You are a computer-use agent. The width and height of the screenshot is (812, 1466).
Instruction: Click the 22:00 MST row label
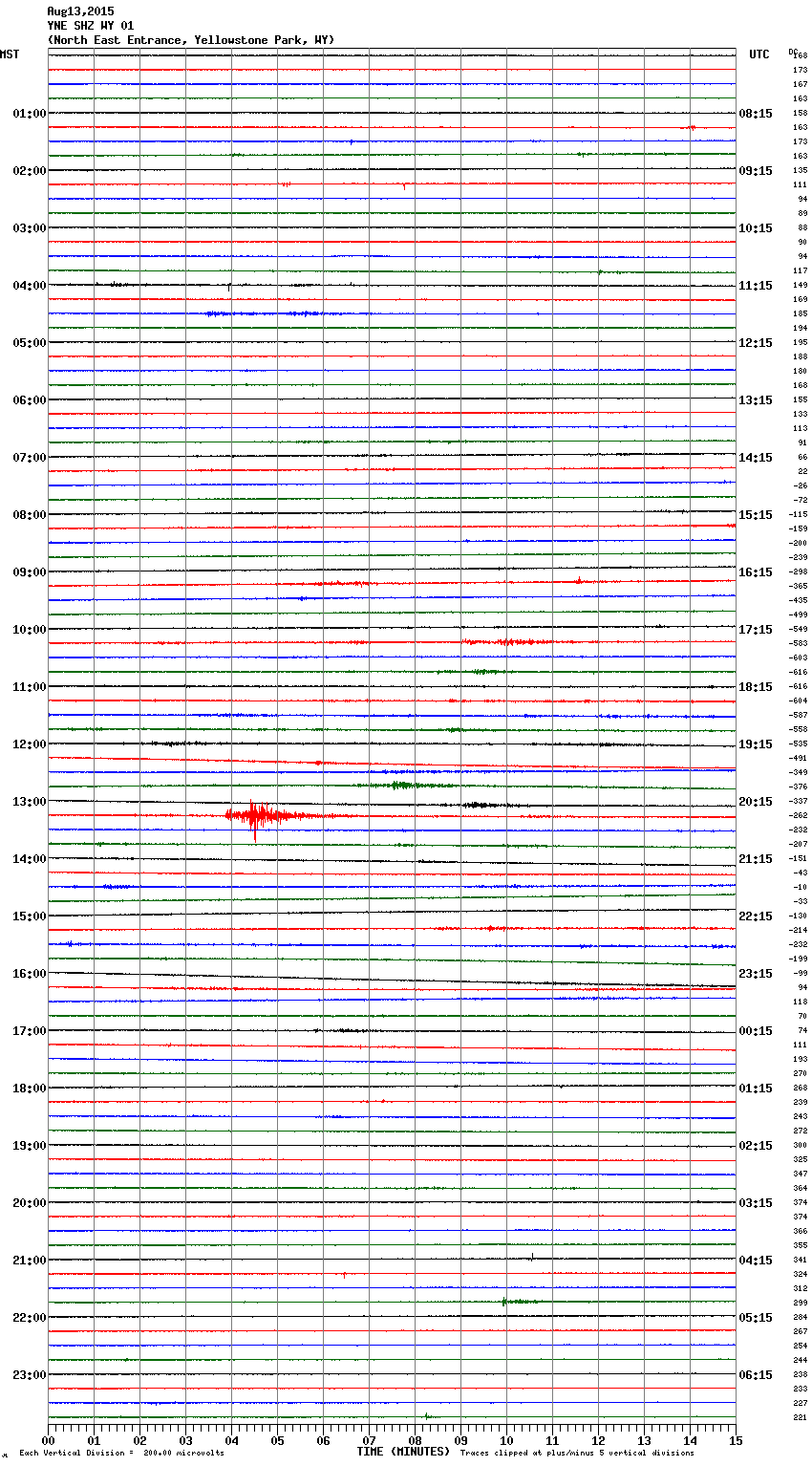[x=30, y=1318]
